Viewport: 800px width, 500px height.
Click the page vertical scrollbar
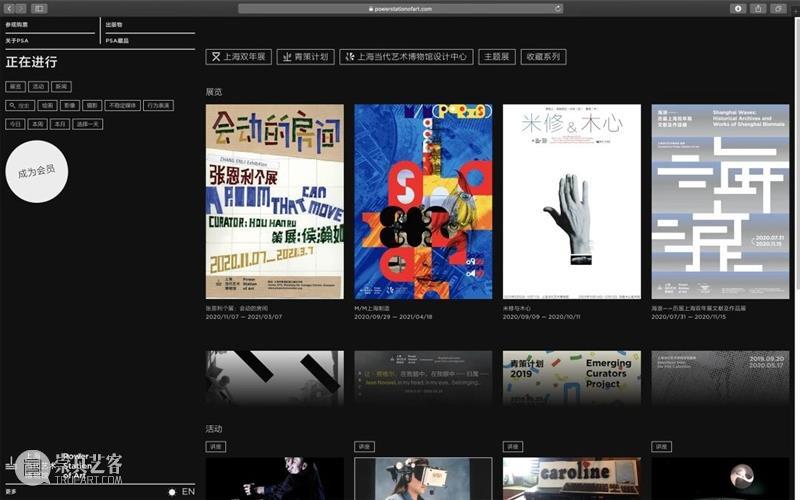coord(796,153)
